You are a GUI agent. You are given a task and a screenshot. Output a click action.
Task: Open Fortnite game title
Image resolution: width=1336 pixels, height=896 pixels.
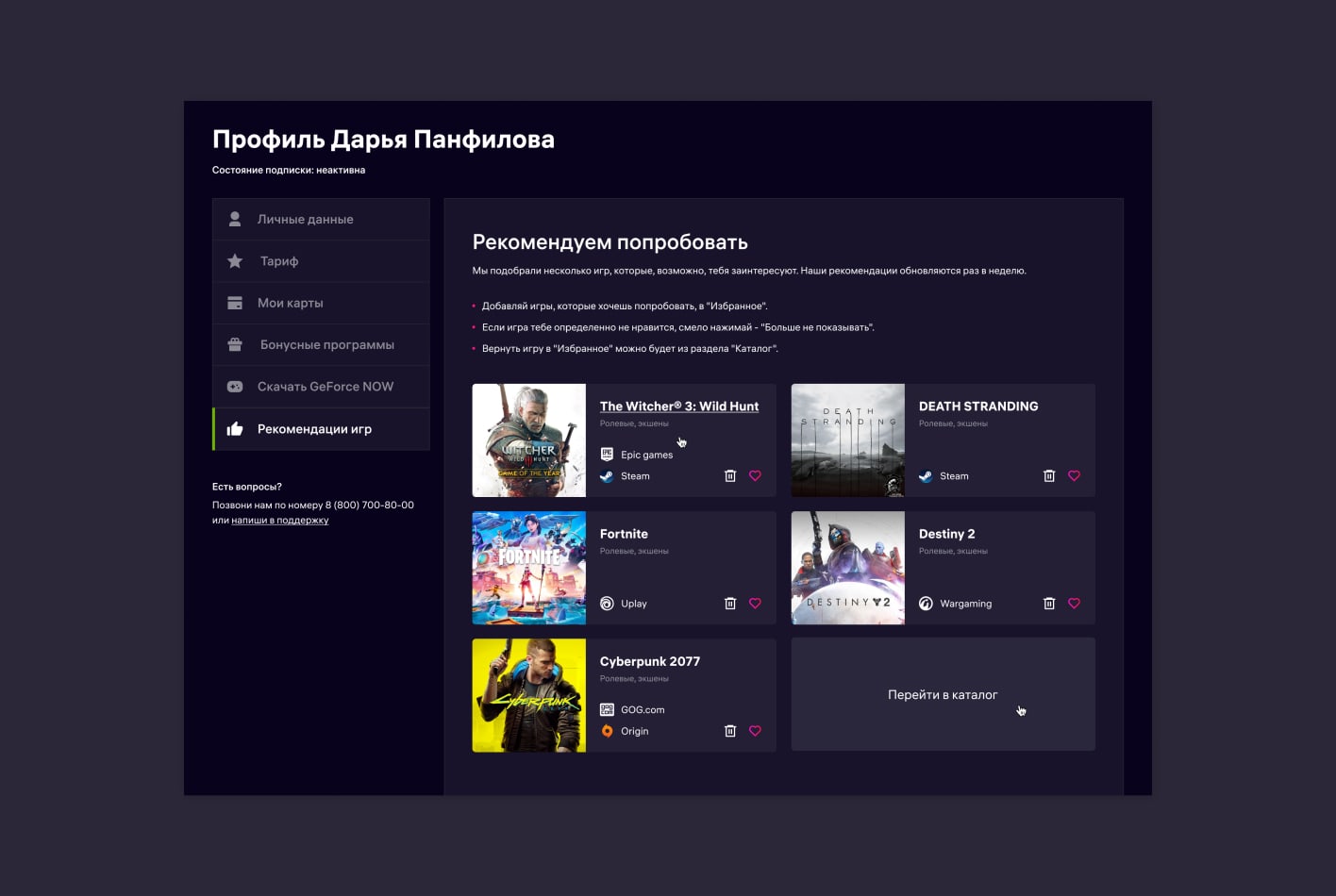(624, 534)
